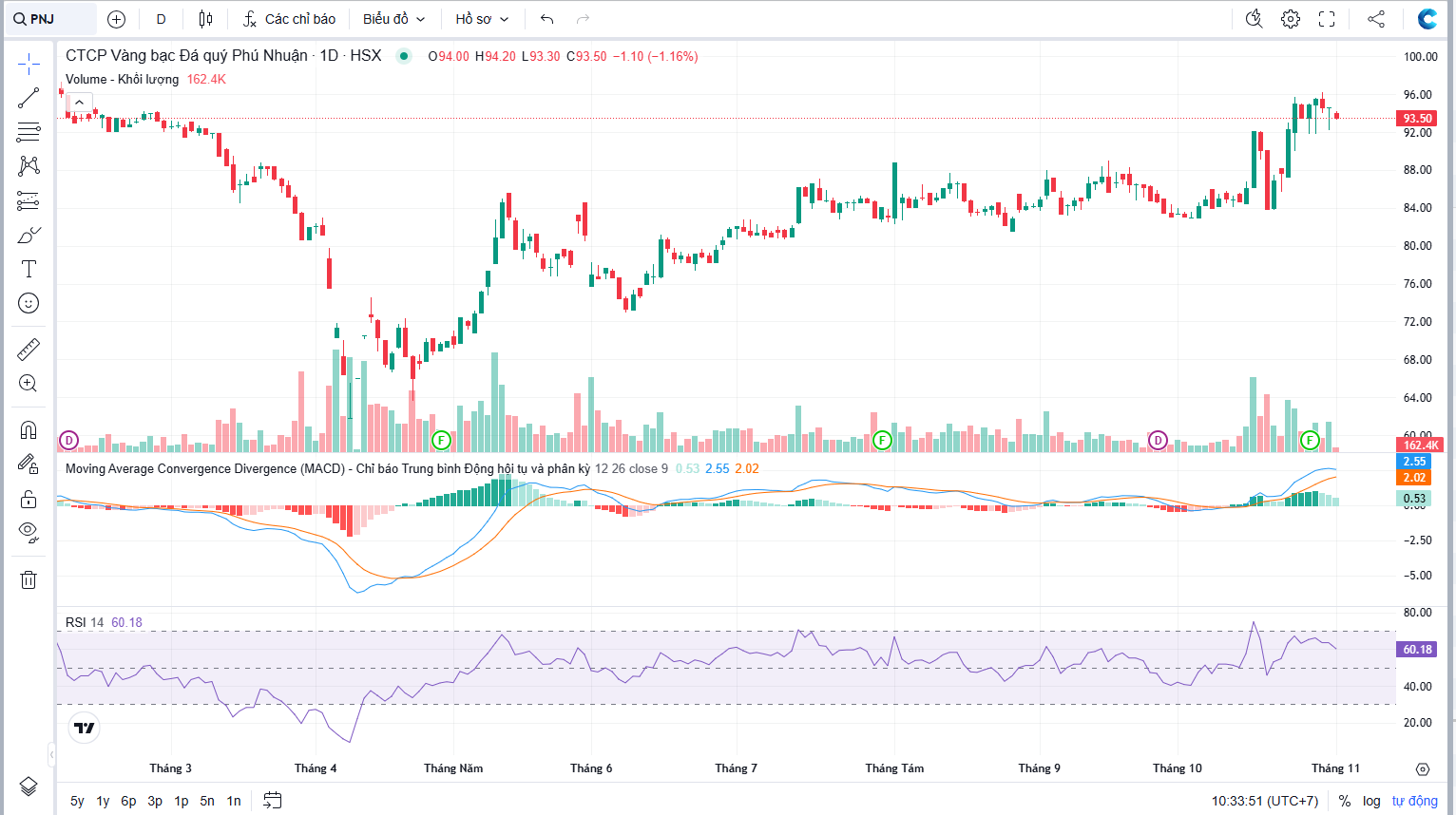1456x815 pixels.
Task: Collapse the indicator legend chevron
Action: pos(79,103)
